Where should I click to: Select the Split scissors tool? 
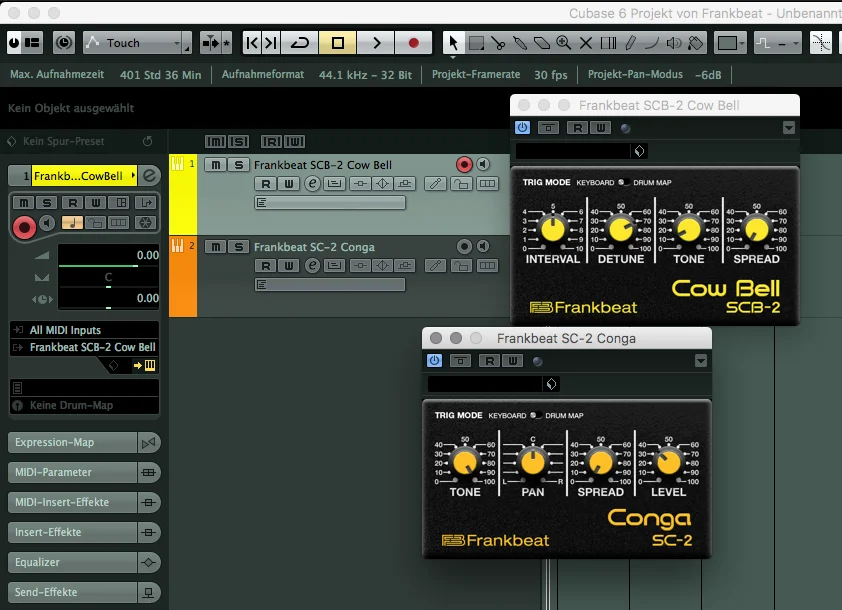(498, 42)
